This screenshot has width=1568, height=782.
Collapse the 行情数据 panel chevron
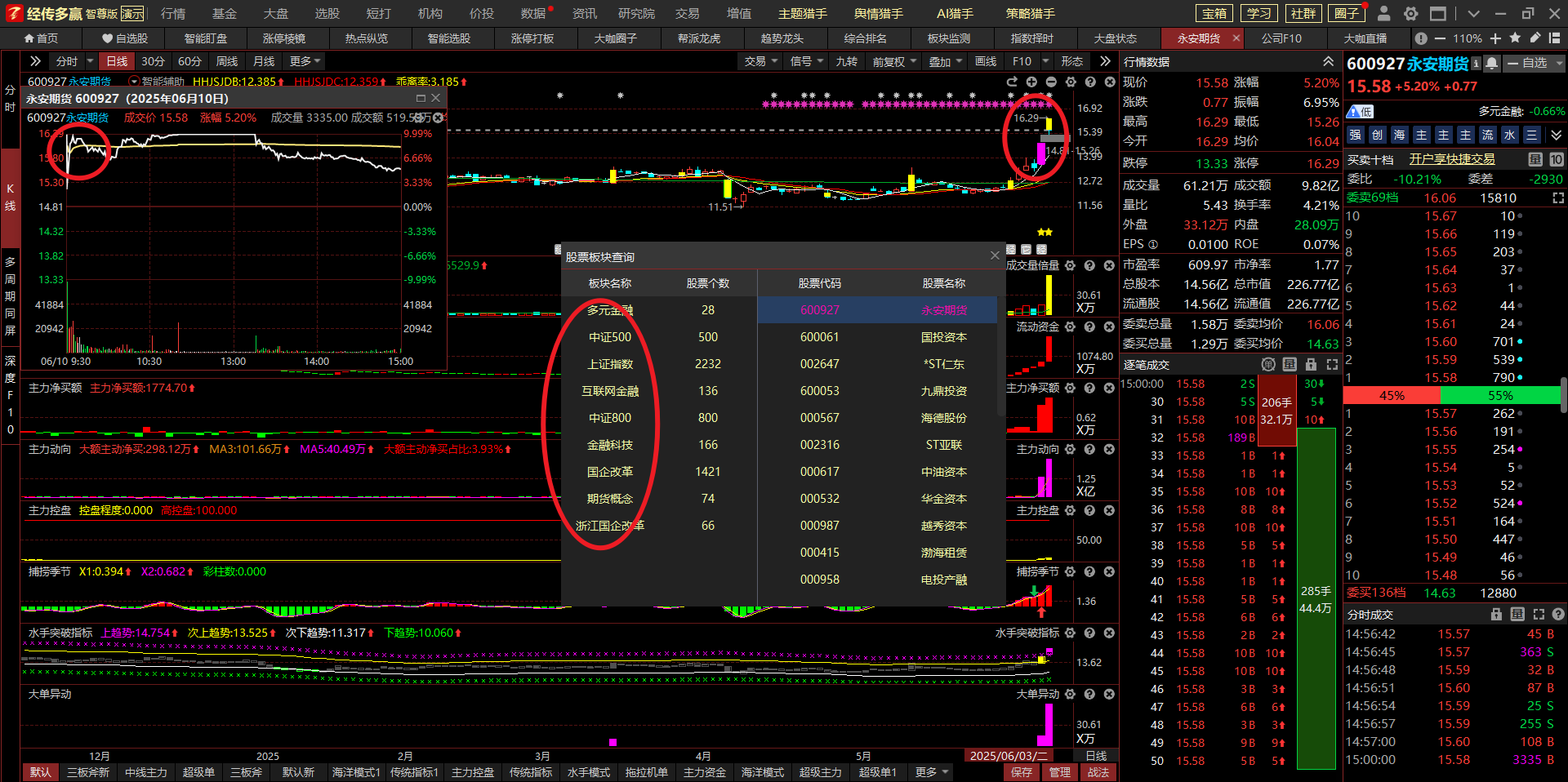point(1329,61)
